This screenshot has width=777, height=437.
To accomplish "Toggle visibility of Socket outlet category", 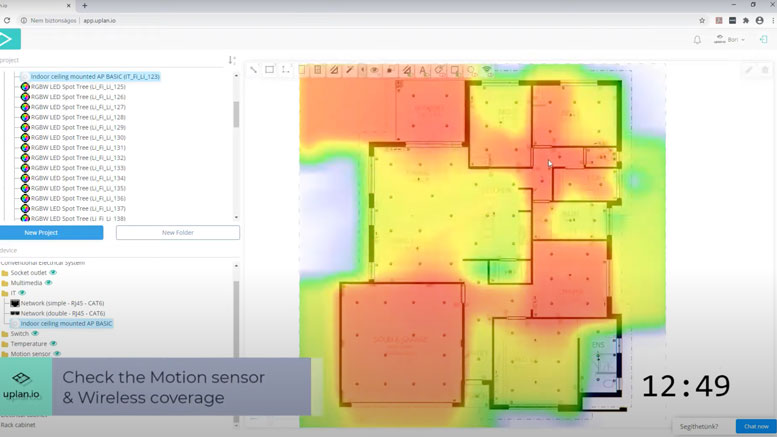I will coord(53,272).
